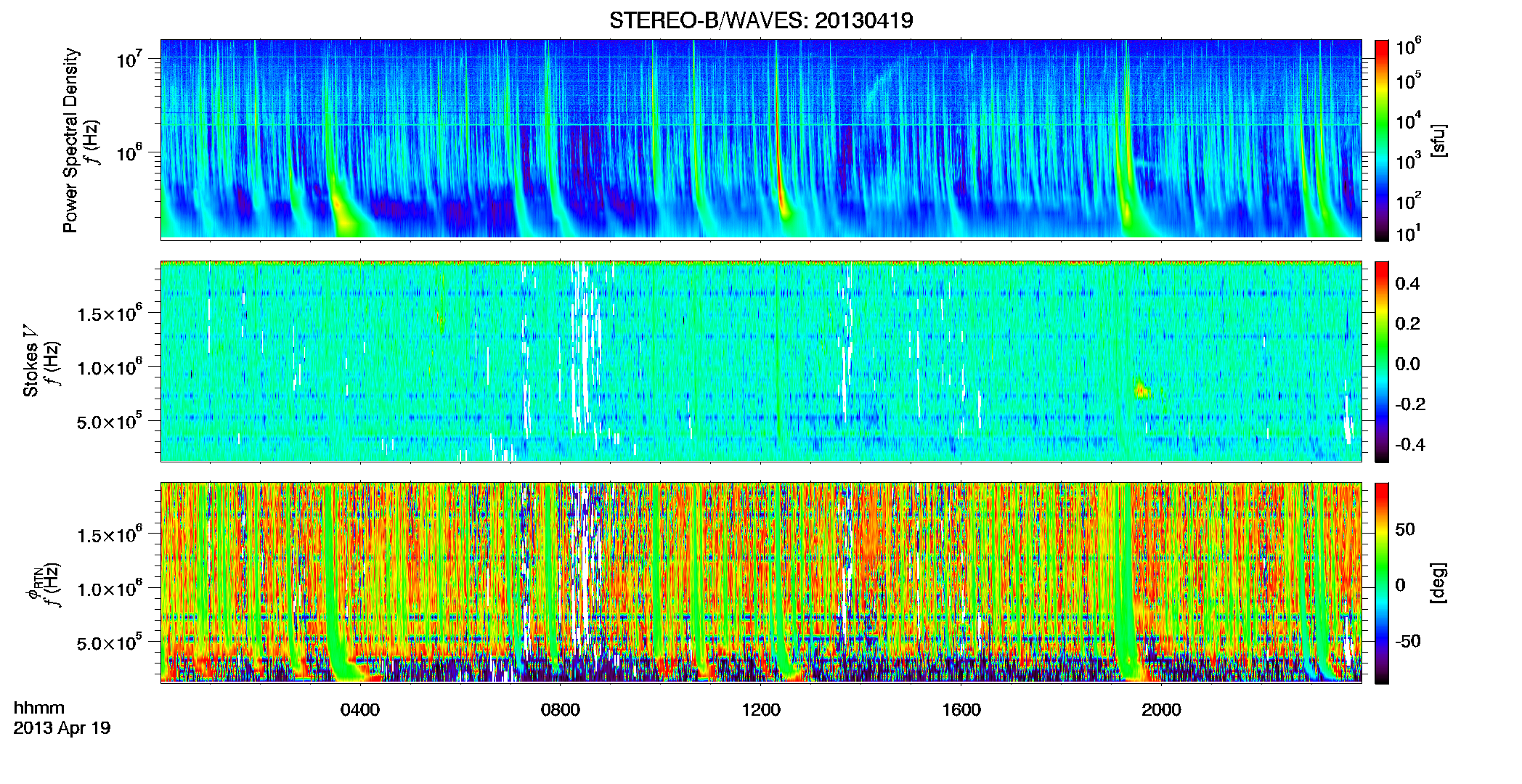
Task: Select the 1.0×10⁶ frequency tick of Stokes V panel
Action: click(110, 368)
